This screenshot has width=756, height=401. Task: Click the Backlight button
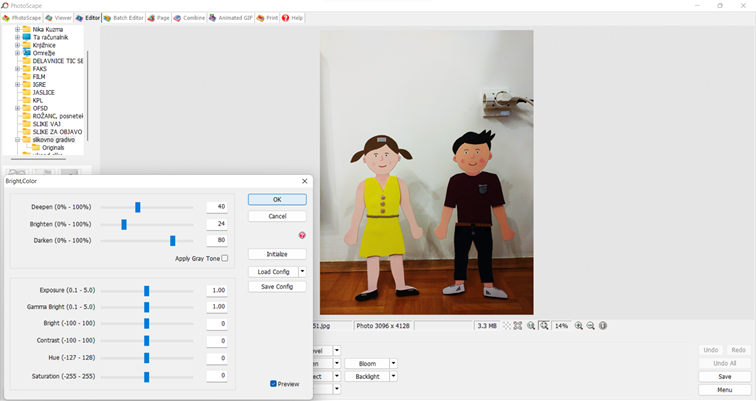(x=367, y=376)
